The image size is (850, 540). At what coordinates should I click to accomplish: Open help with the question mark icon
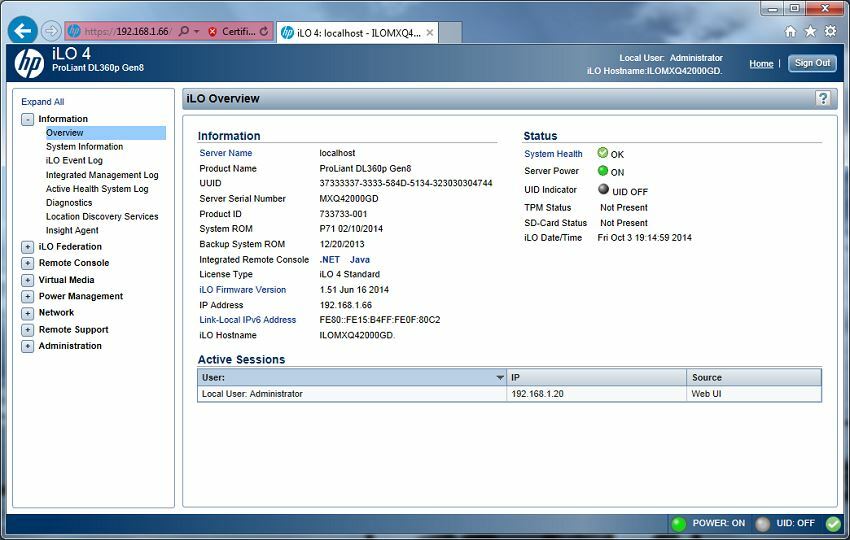pyautogui.click(x=823, y=98)
